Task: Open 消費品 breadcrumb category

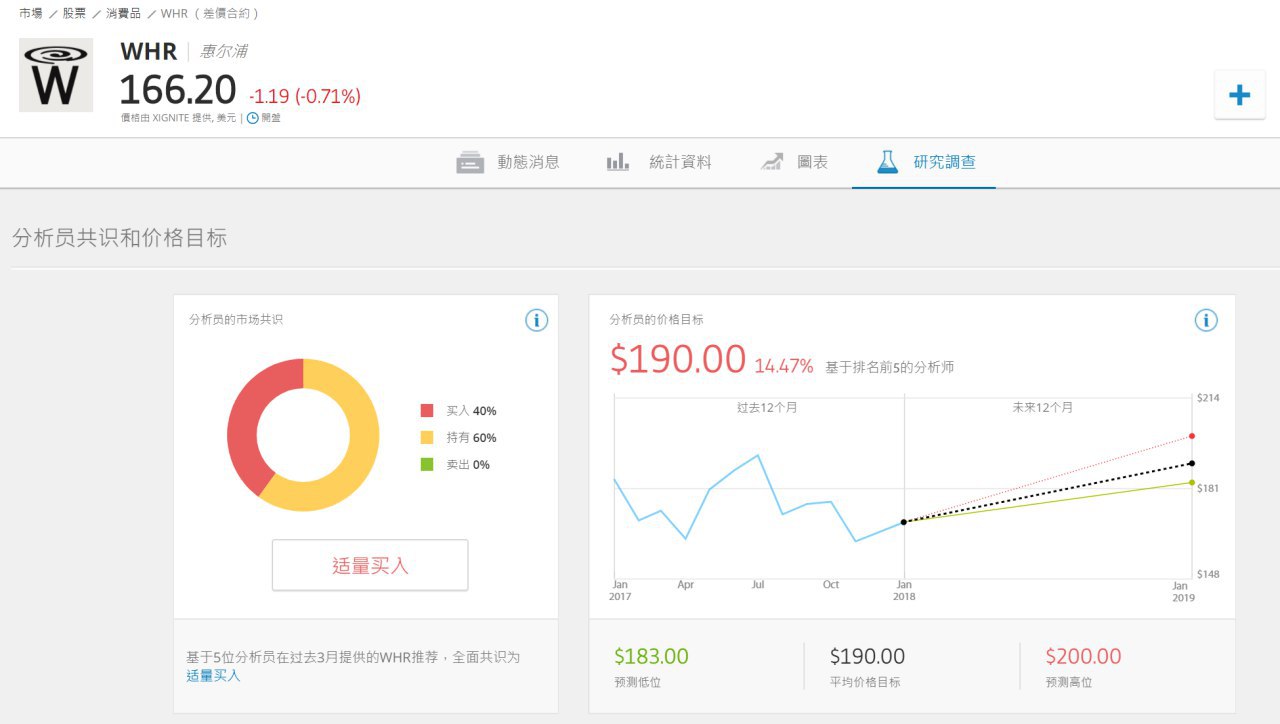Action: coord(123,14)
